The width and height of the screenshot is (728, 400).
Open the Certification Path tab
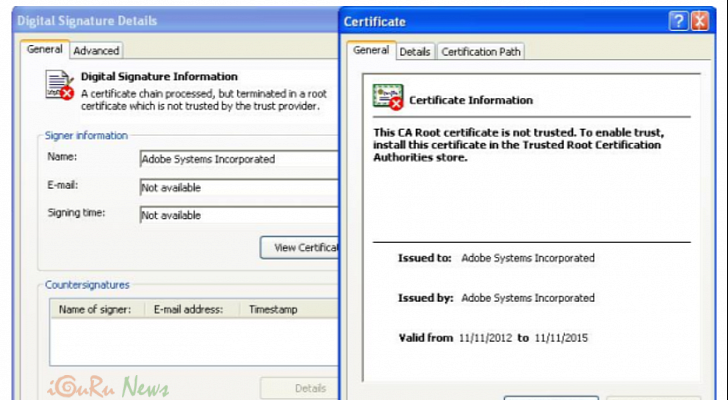pos(481,51)
